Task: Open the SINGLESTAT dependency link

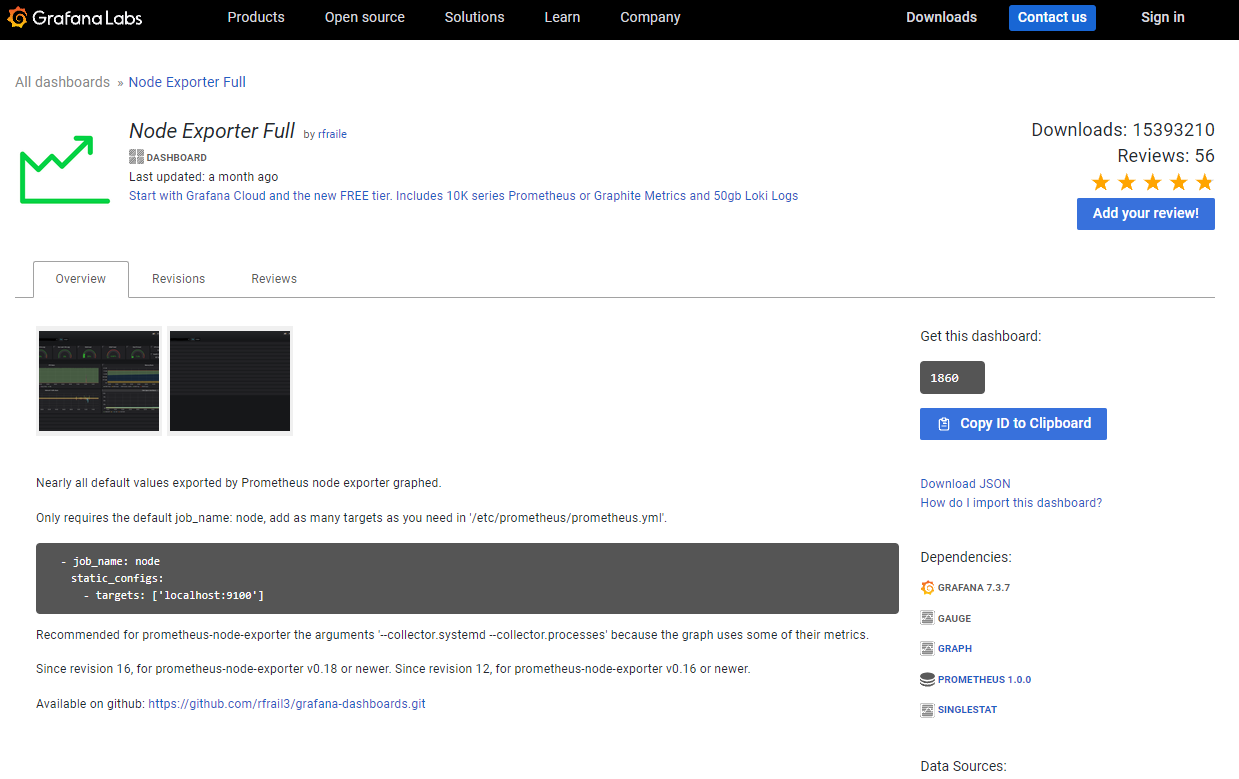Action: [967, 710]
